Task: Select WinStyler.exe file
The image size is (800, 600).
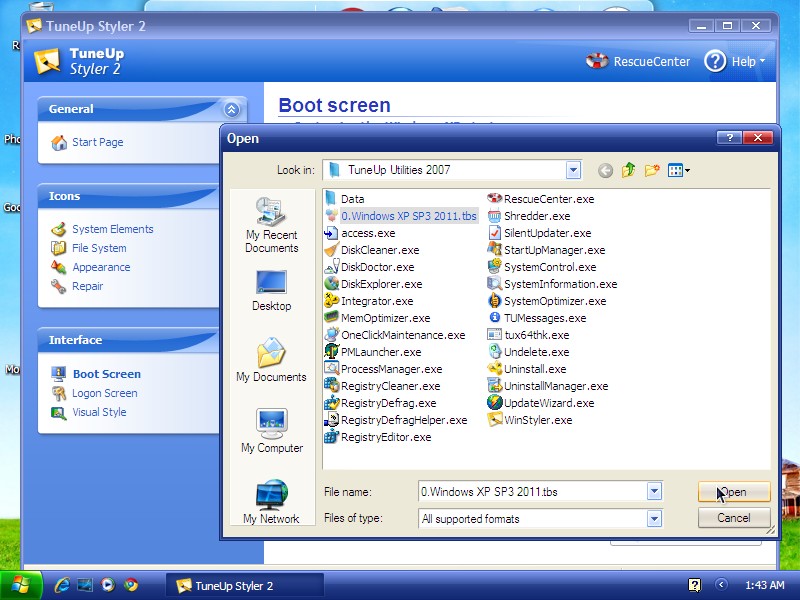Action: click(530, 420)
